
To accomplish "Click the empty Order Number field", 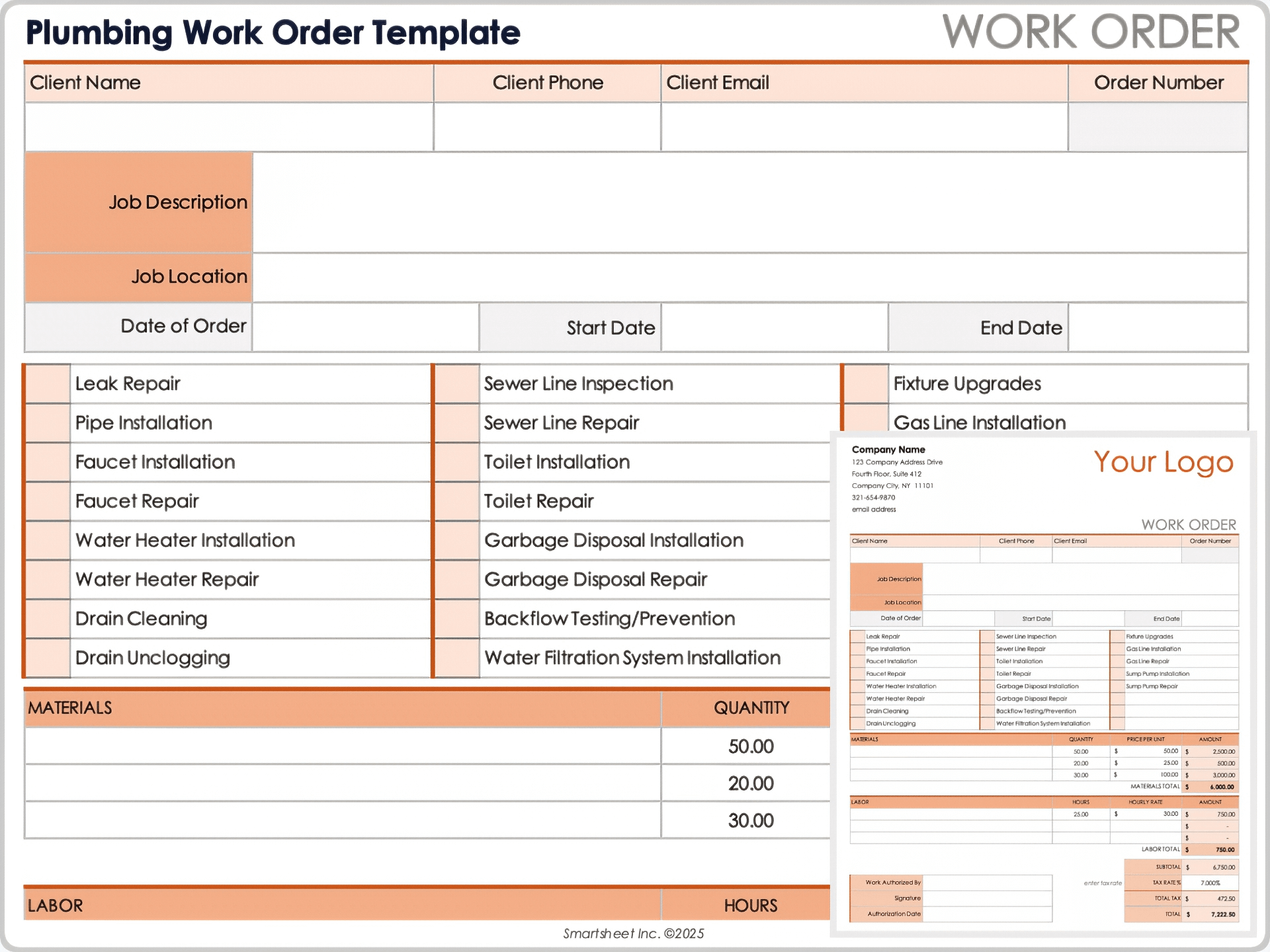I will point(1158,127).
